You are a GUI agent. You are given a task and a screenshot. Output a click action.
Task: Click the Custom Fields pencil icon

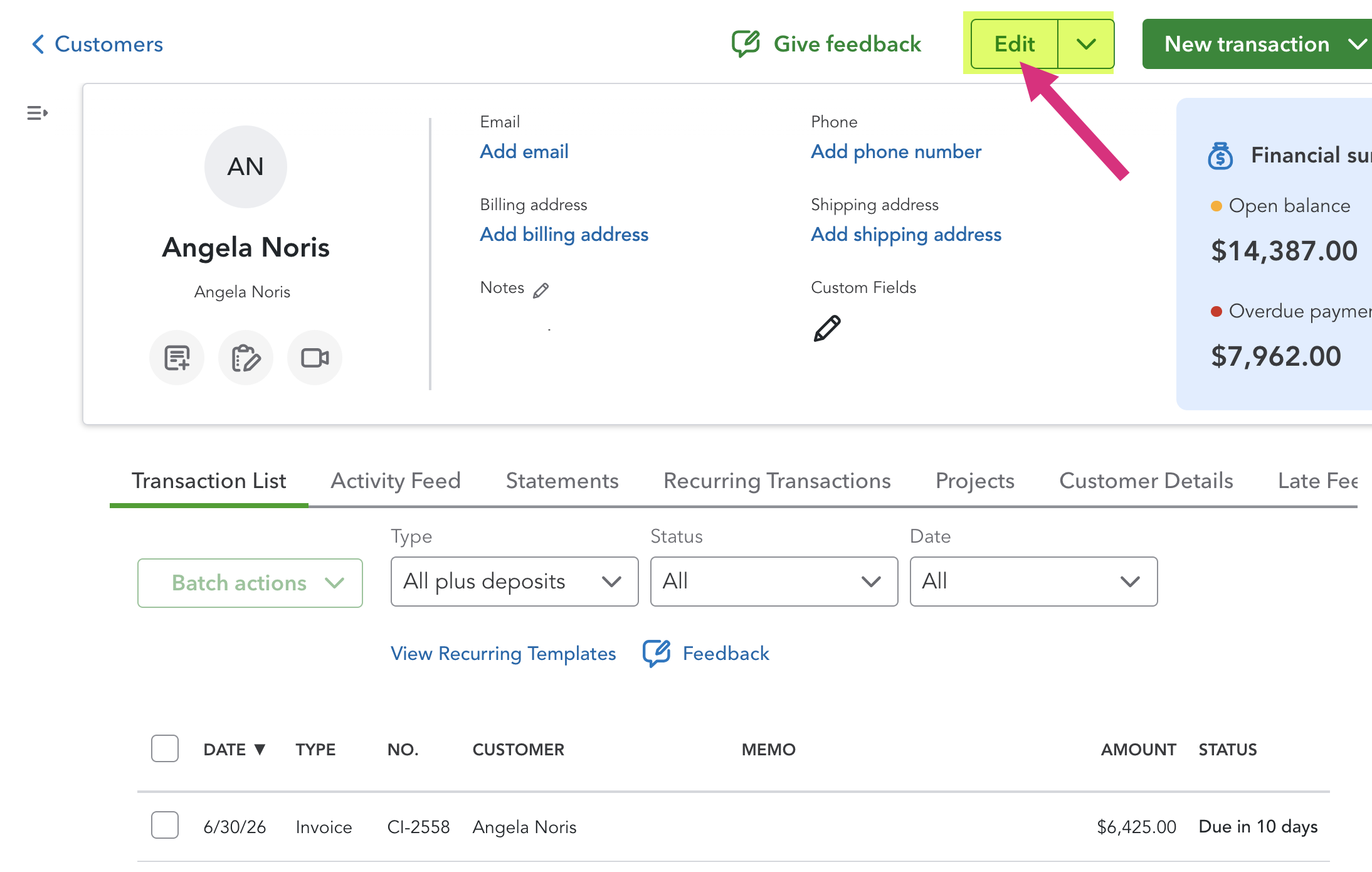pos(827,328)
